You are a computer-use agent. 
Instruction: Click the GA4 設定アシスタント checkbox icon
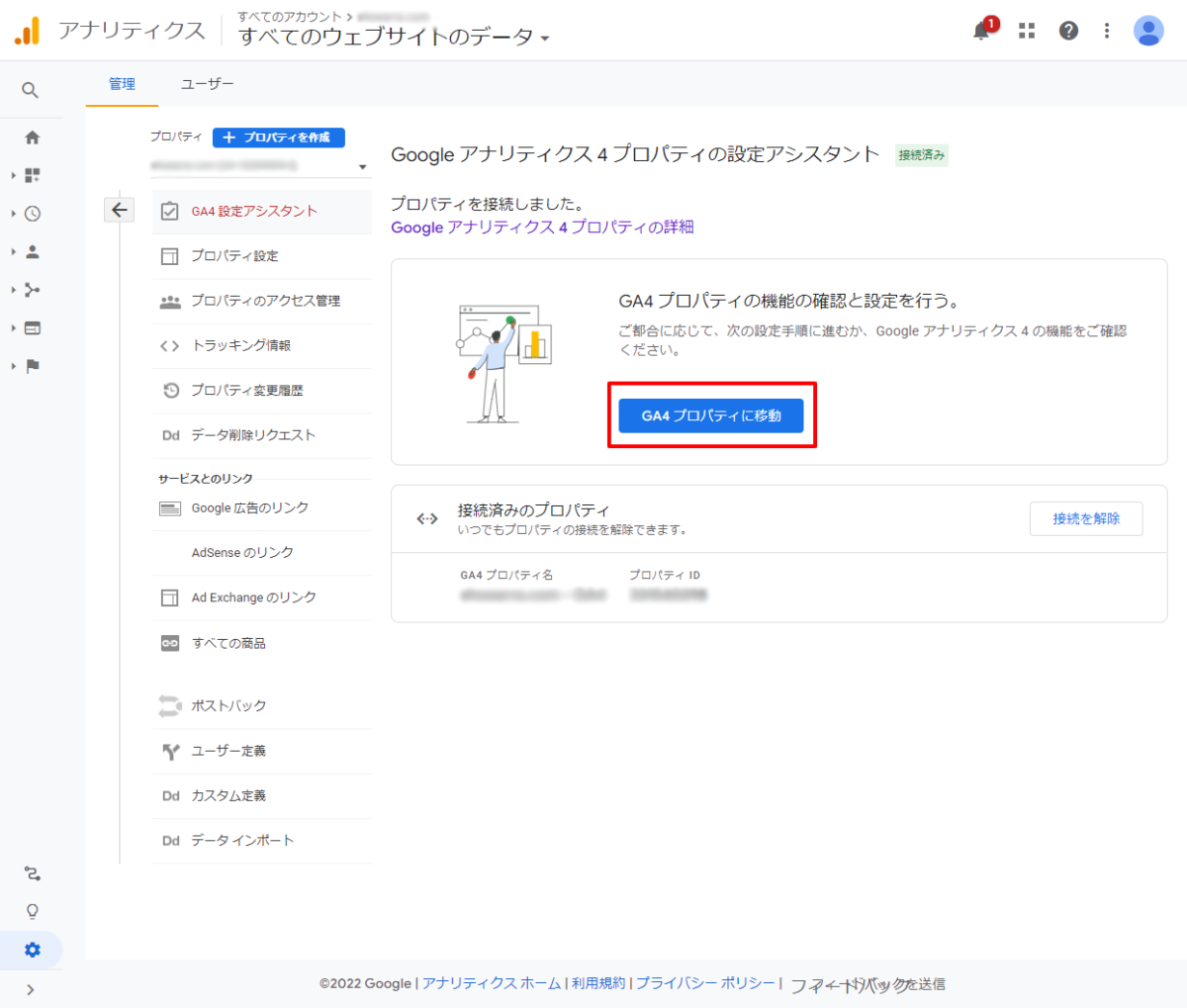(170, 211)
